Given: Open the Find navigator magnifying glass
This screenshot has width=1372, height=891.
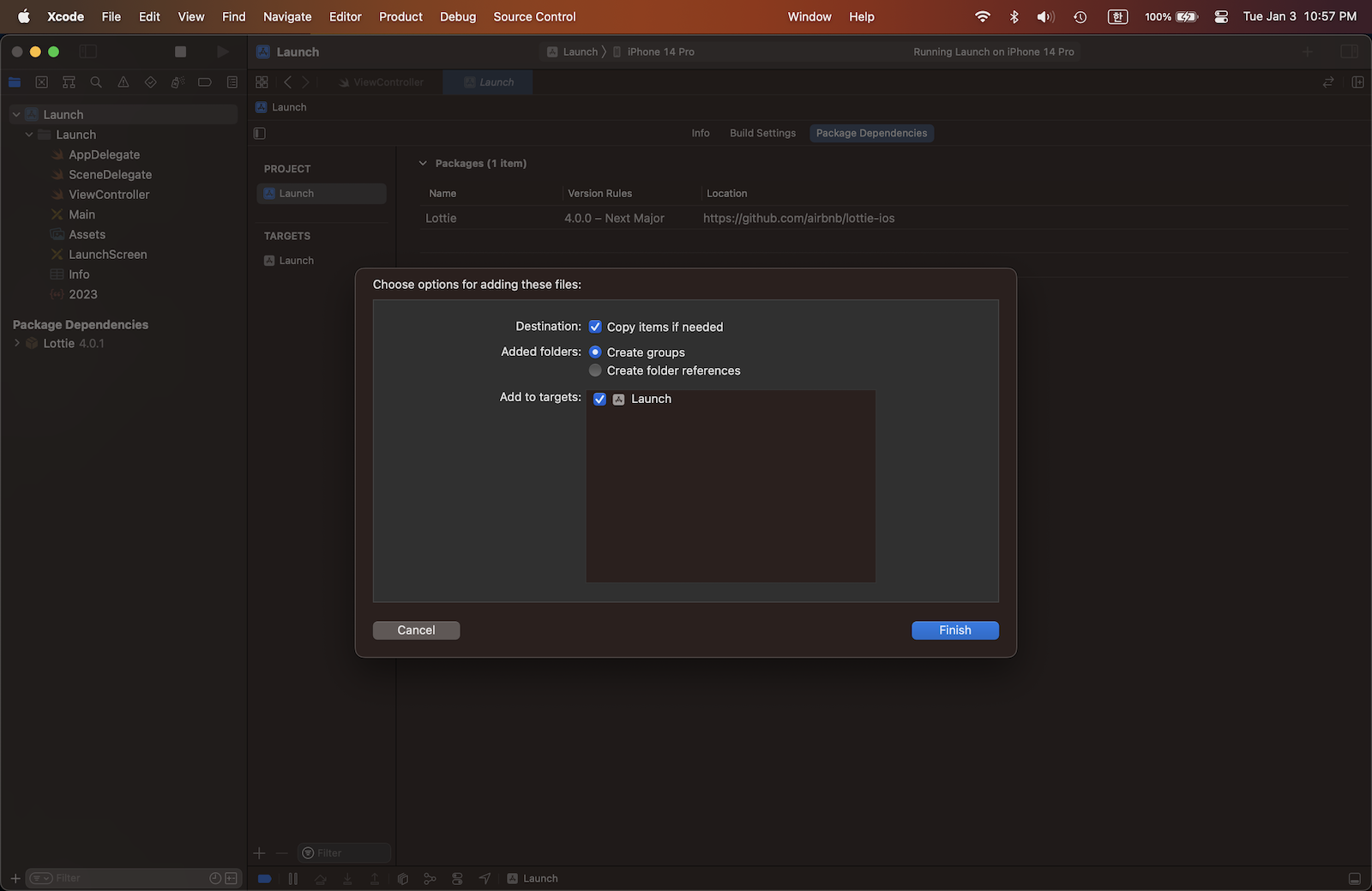Looking at the screenshot, I should [96, 81].
